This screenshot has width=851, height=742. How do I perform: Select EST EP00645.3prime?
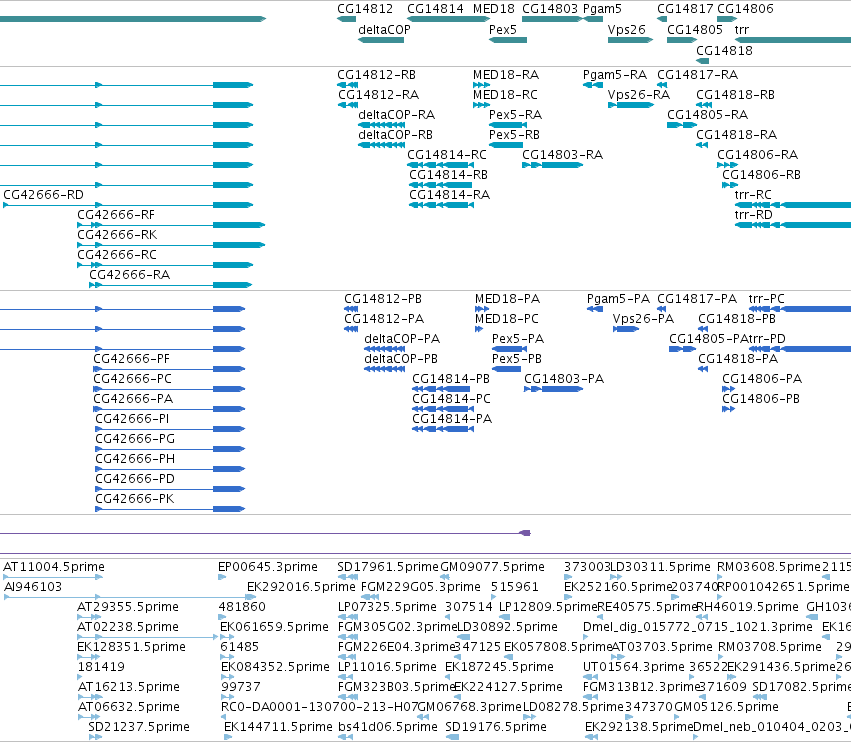coord(268,567)
